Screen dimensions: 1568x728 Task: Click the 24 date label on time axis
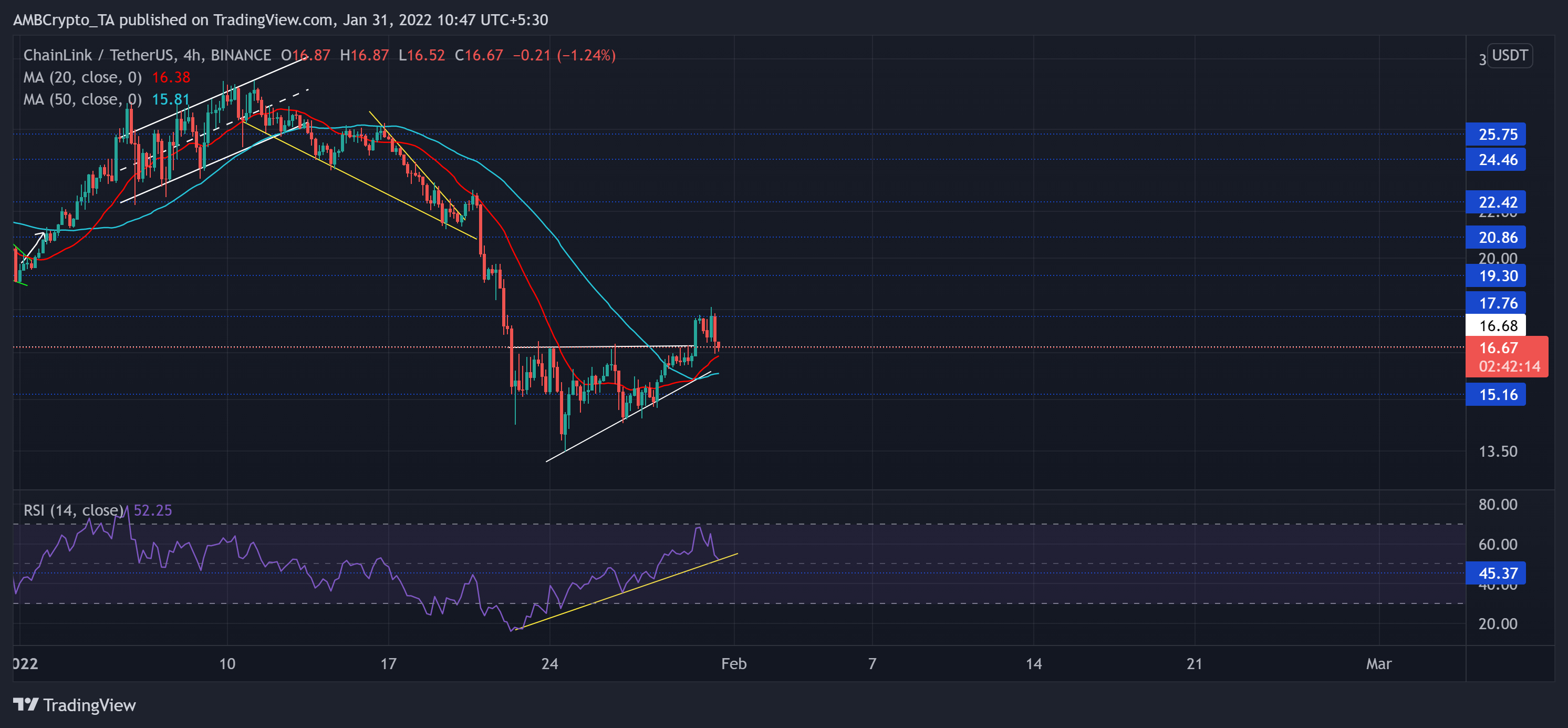click(x=549, y=663)
